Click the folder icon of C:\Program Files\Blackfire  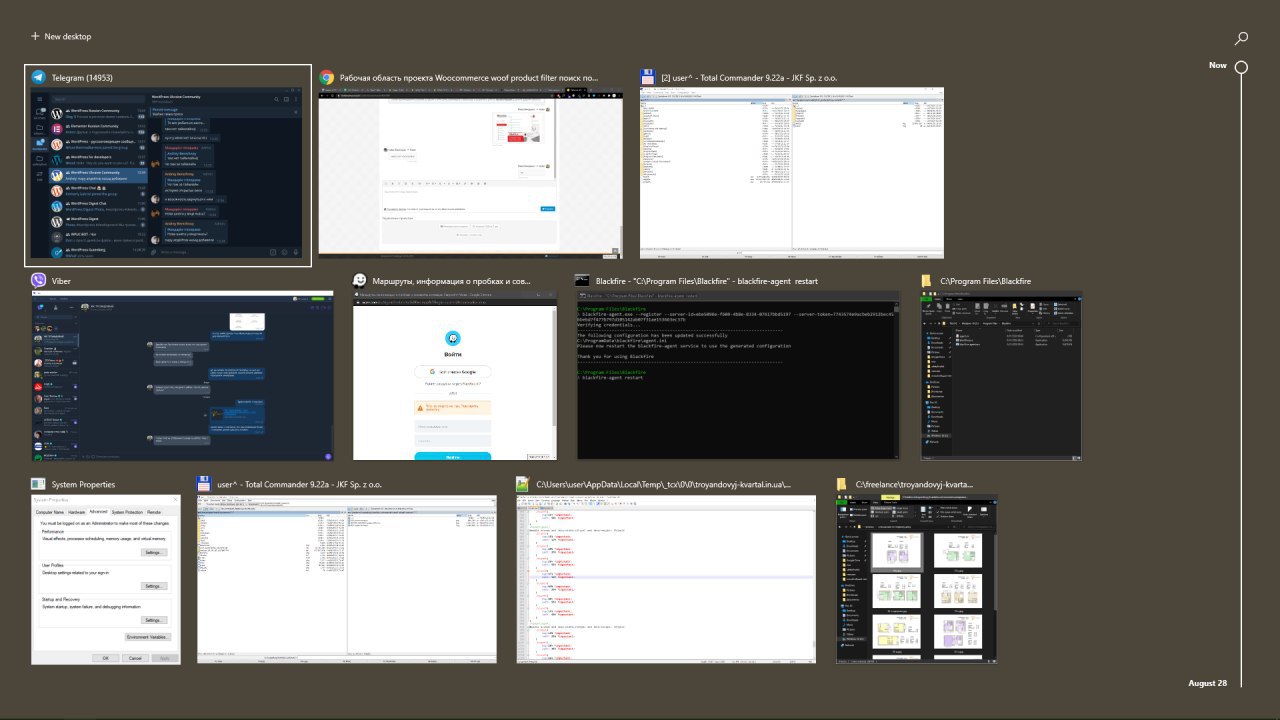coord(927,281)
